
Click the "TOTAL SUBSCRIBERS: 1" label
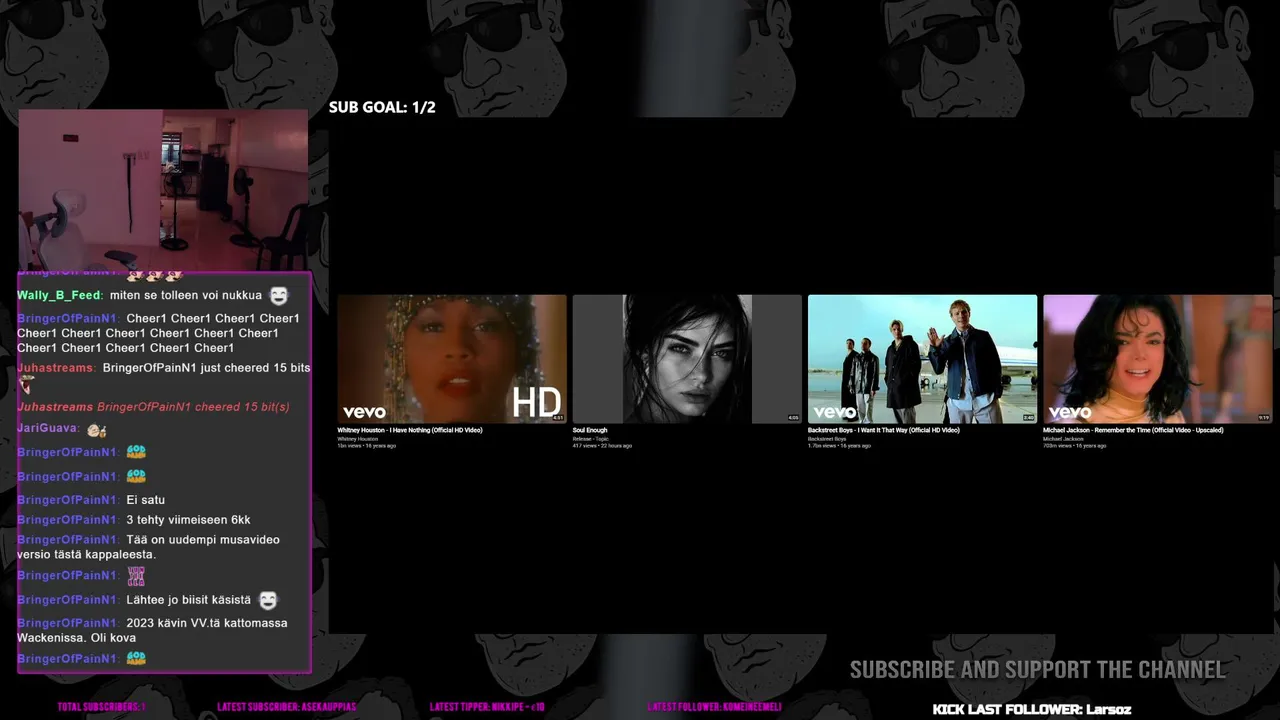(x=101, y=707)
